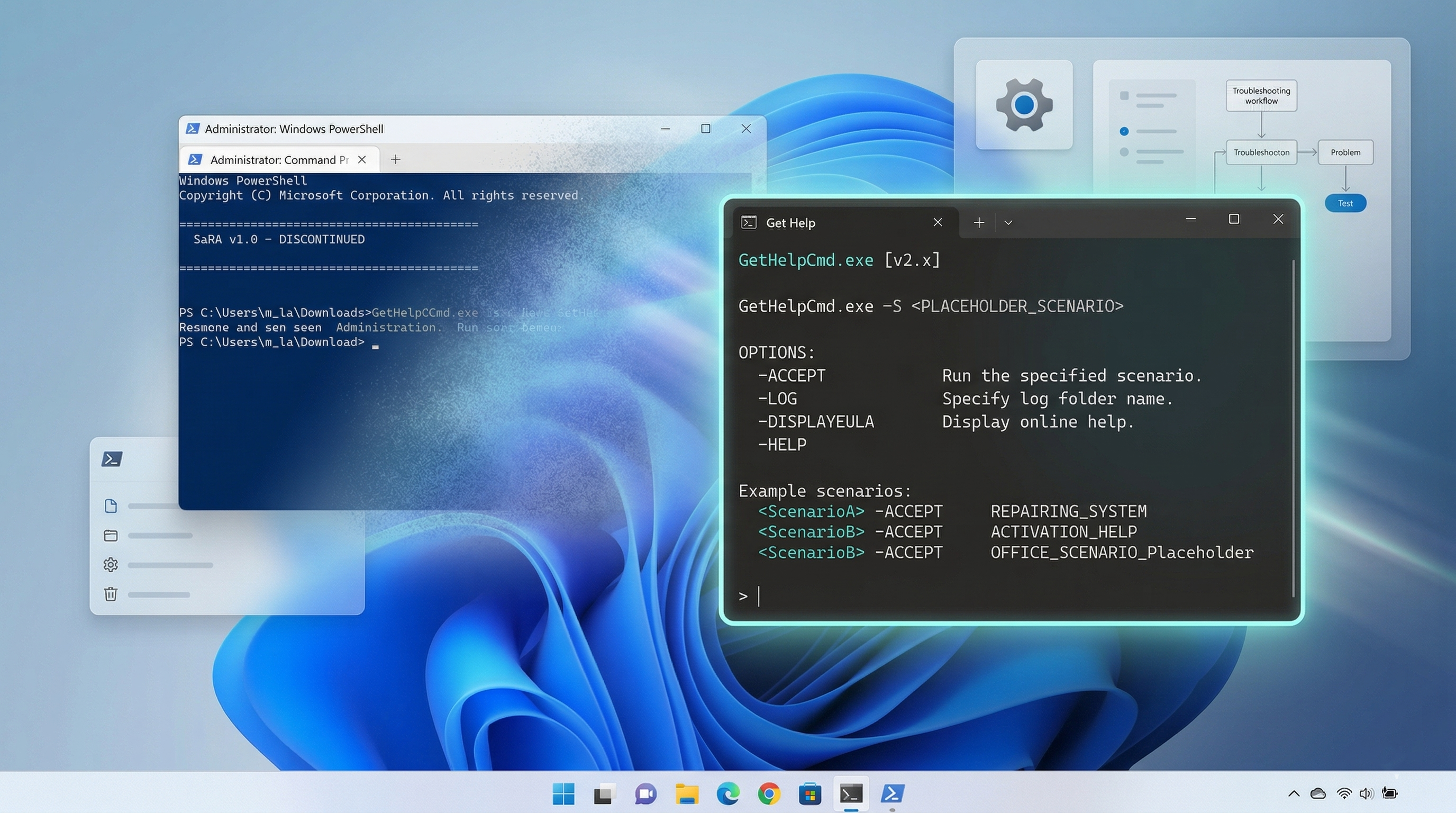Open the terminal tab dropdown in Get Help window
This screenshot has height=813, width=1456.
pos(1008,222)
